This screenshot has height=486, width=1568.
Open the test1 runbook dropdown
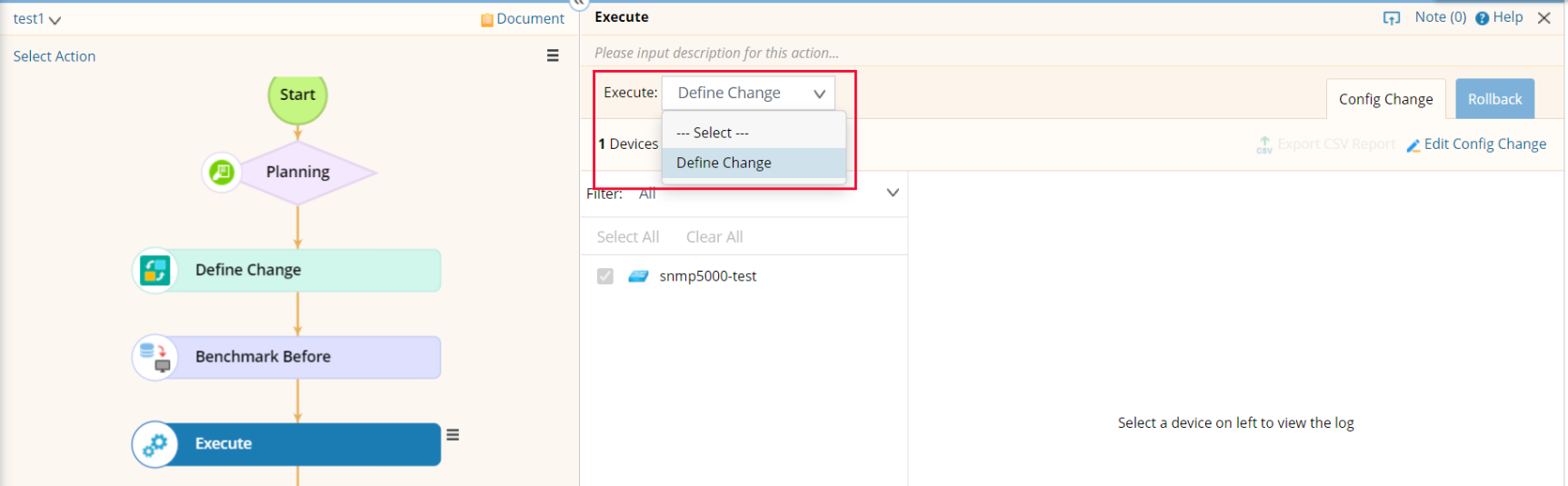point(37,19)
